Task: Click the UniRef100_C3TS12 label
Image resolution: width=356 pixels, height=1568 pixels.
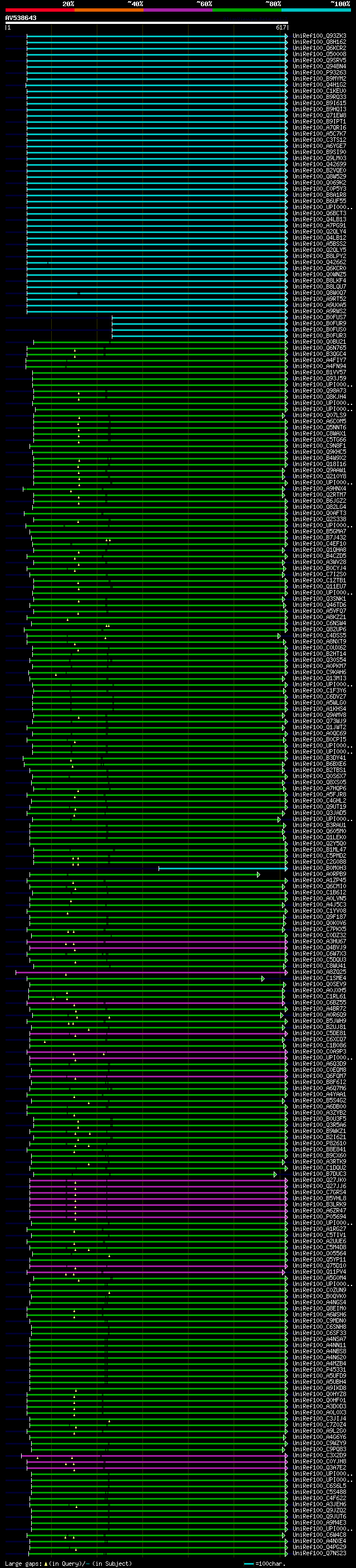Action: tap(319, 140)
